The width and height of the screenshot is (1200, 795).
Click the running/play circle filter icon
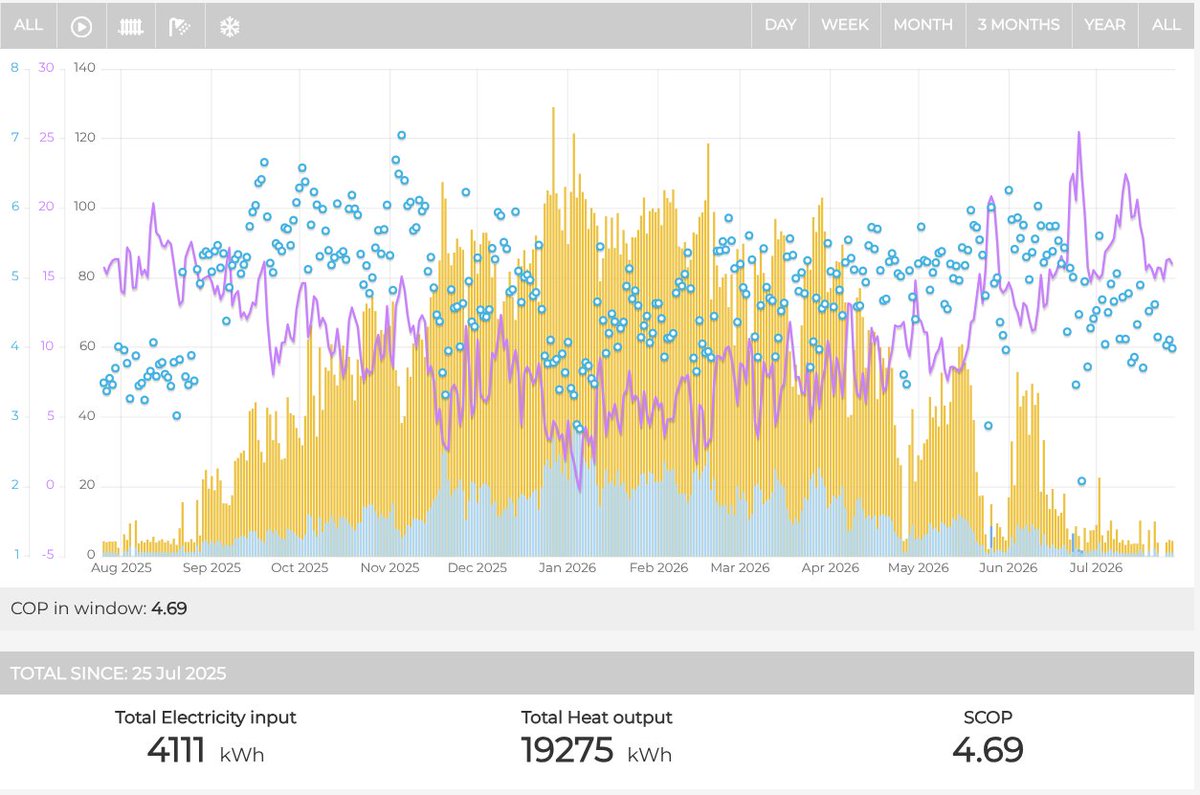click(x=81, y=27)
